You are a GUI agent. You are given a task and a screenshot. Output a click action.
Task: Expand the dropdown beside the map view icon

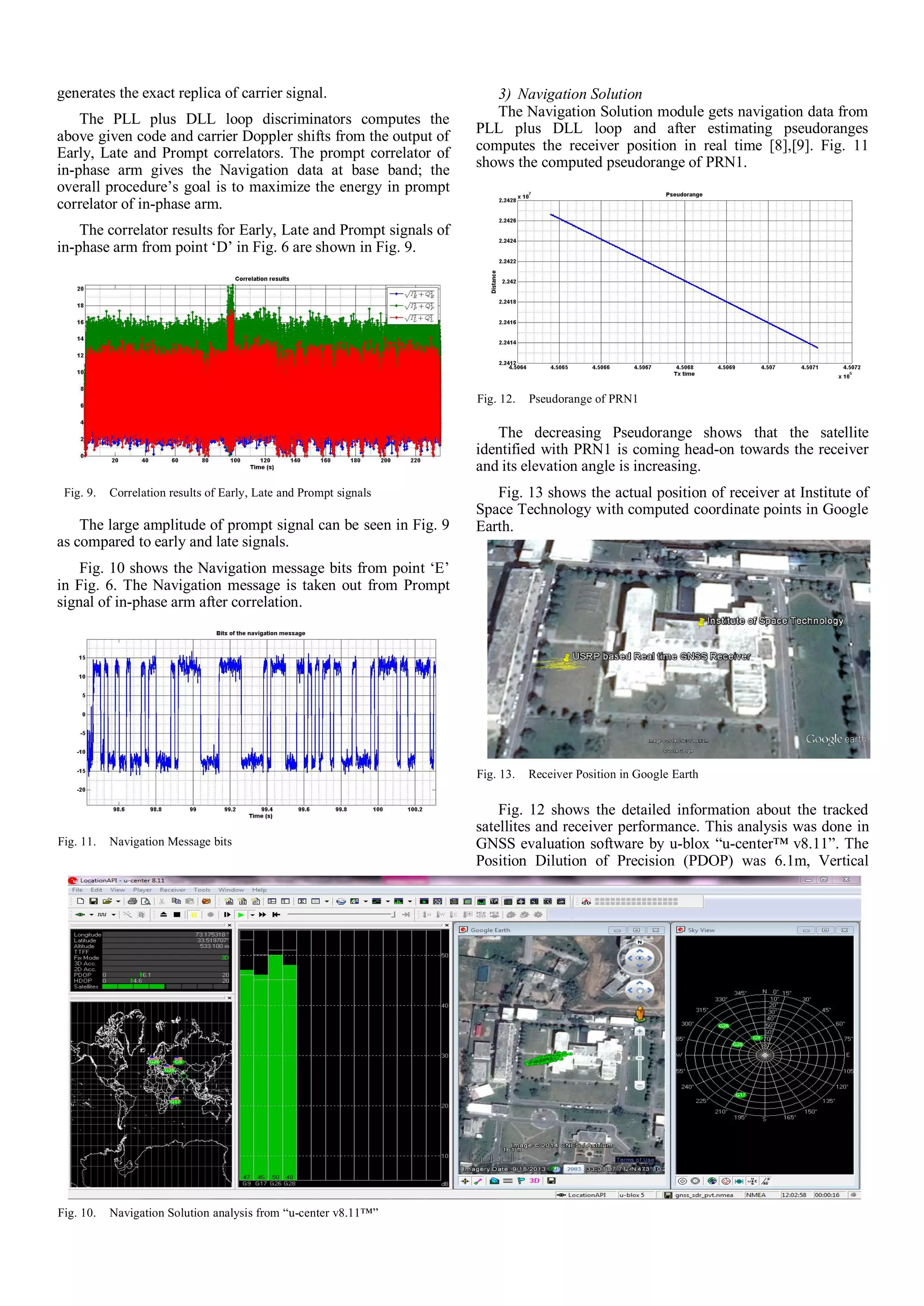(x=366, y=902)
